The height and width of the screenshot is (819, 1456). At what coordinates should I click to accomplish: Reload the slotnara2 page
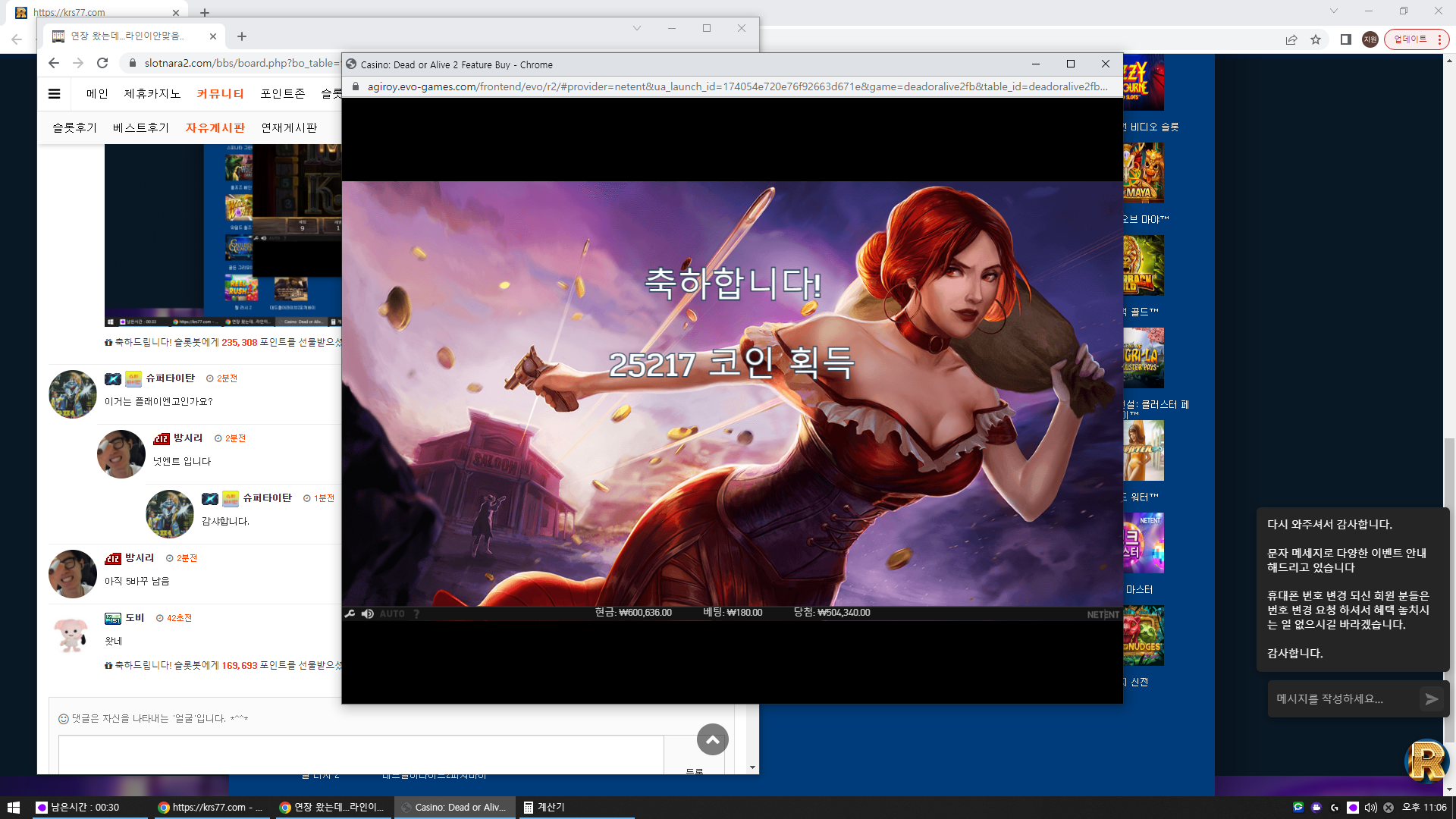point(102,63)
